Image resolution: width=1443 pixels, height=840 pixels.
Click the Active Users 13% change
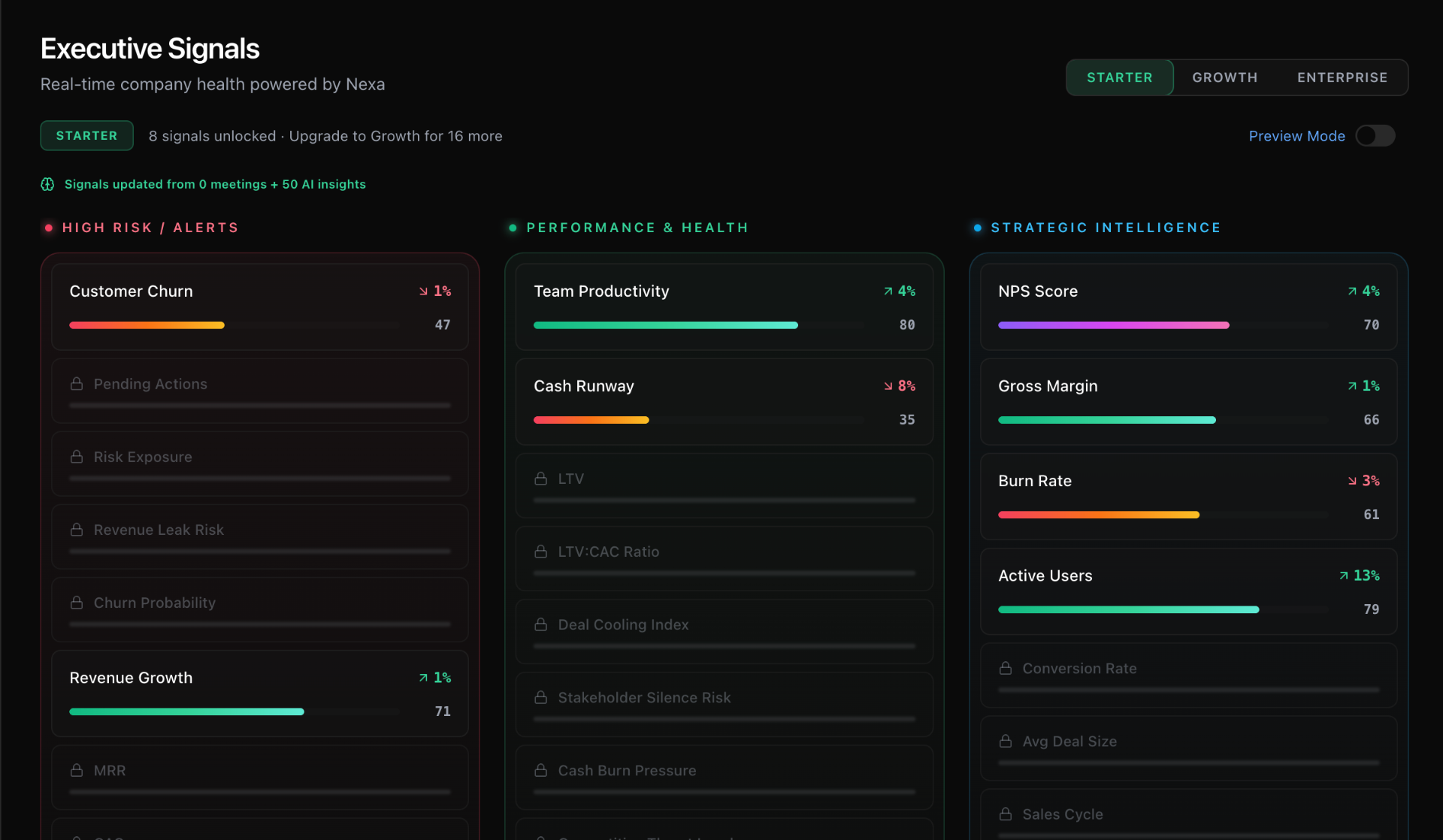click(1366, 576)
